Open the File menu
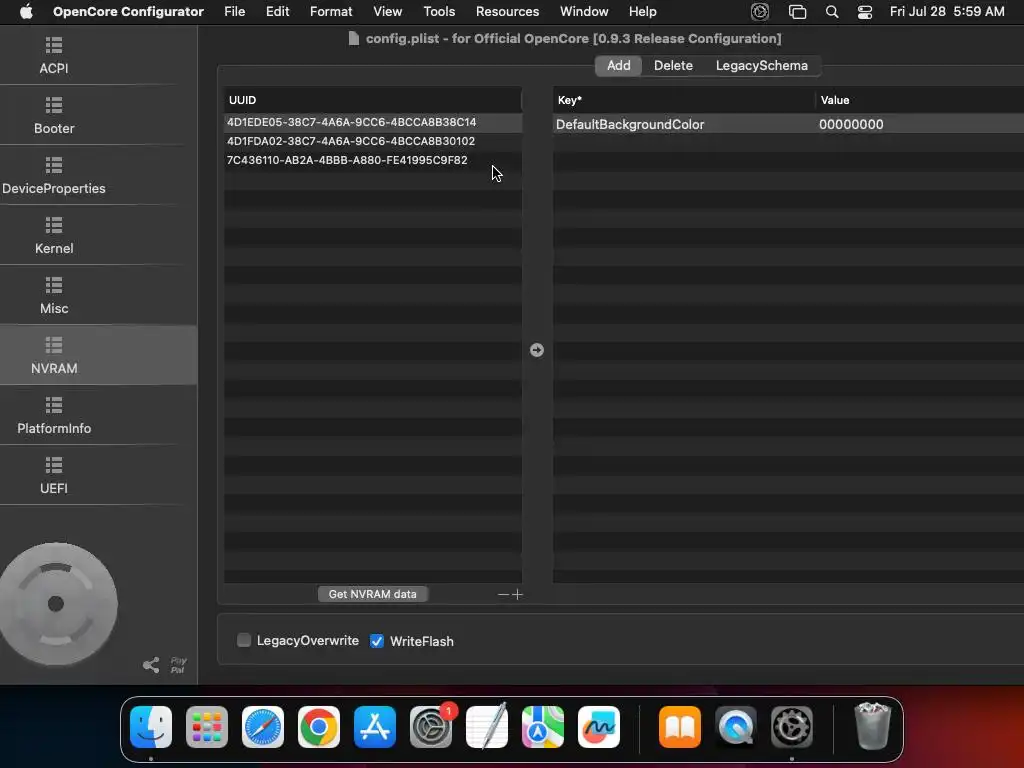Viewport: 1024px width, 768px height. (x=234, y=12)
